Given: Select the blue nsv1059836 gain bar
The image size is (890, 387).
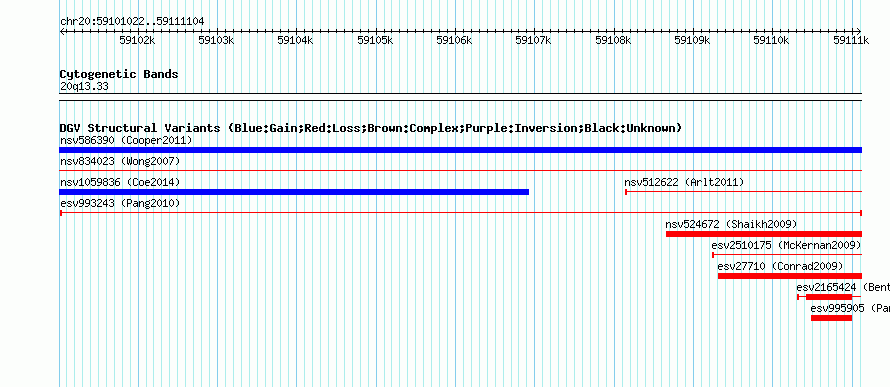Looking at the screenshot, I should tap(294, 192).
